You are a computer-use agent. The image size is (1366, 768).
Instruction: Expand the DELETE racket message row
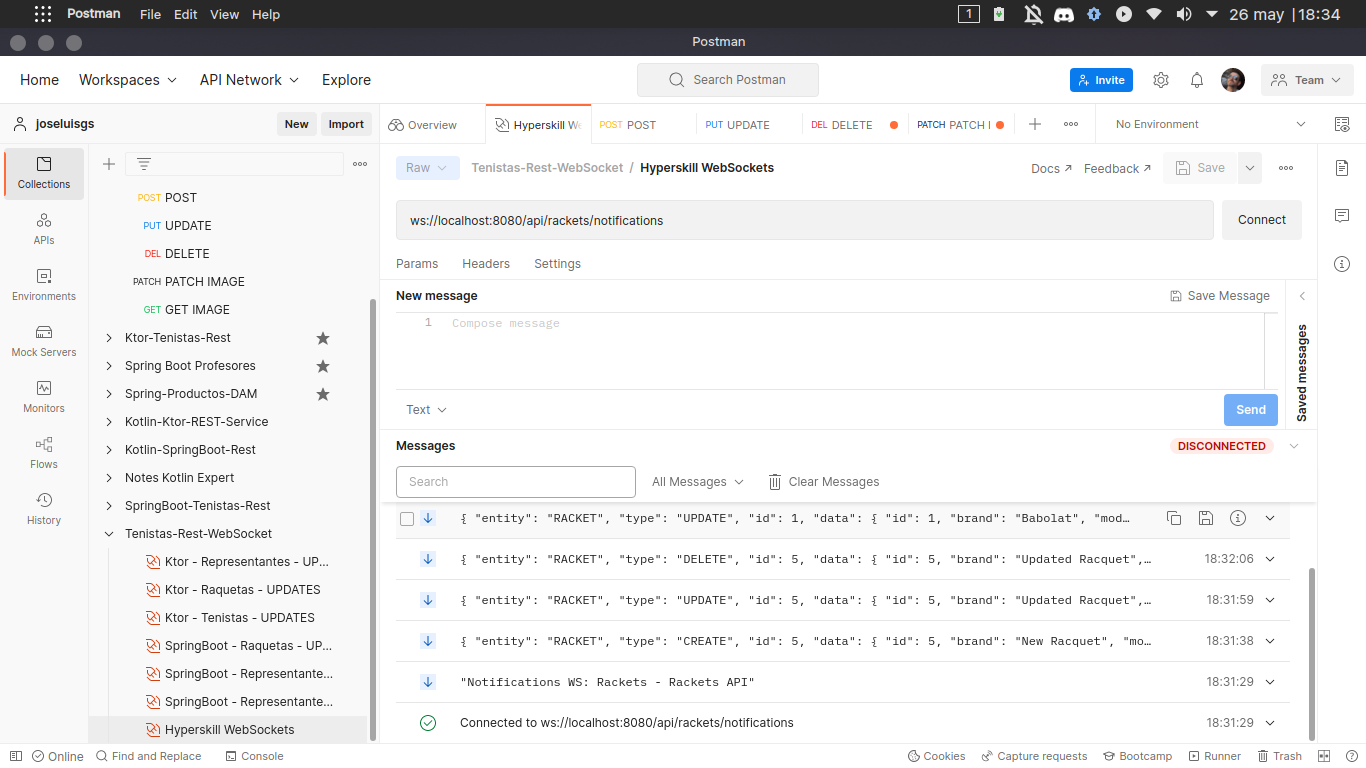[1270, 559]
